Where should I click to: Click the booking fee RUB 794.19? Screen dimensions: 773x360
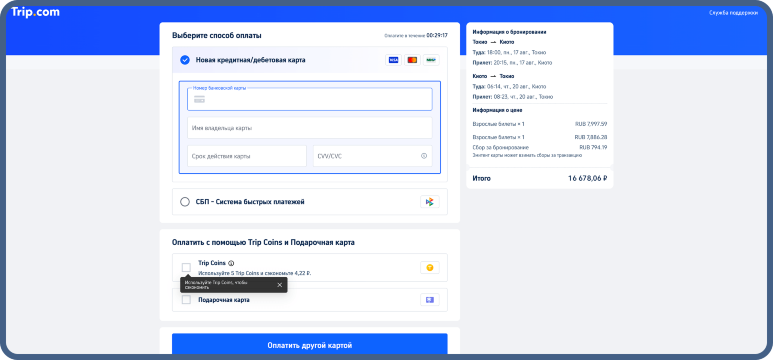pos(593,147)
